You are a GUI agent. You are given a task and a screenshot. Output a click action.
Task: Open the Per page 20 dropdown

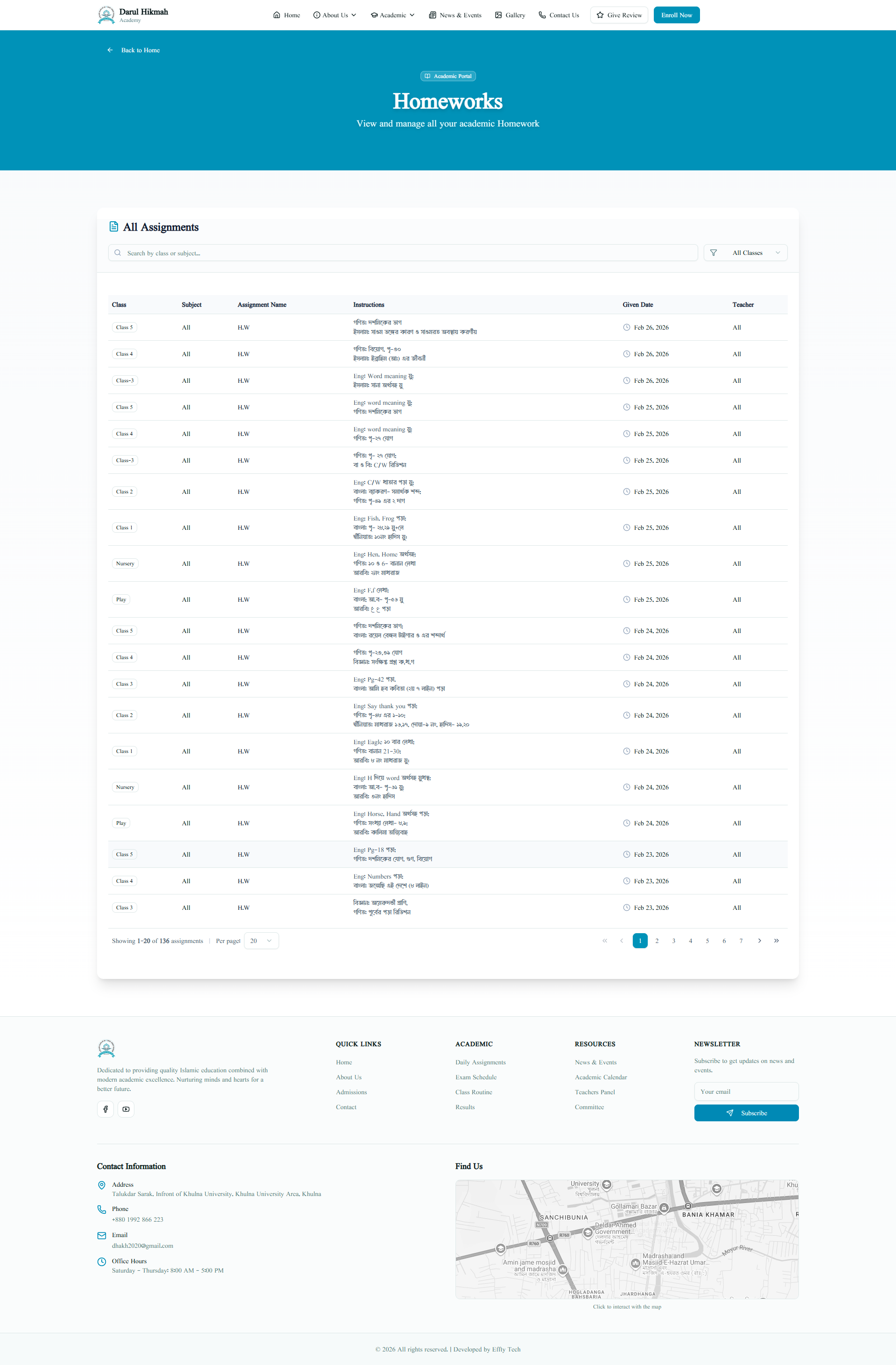pyautogui.click(x=261, y=941)
